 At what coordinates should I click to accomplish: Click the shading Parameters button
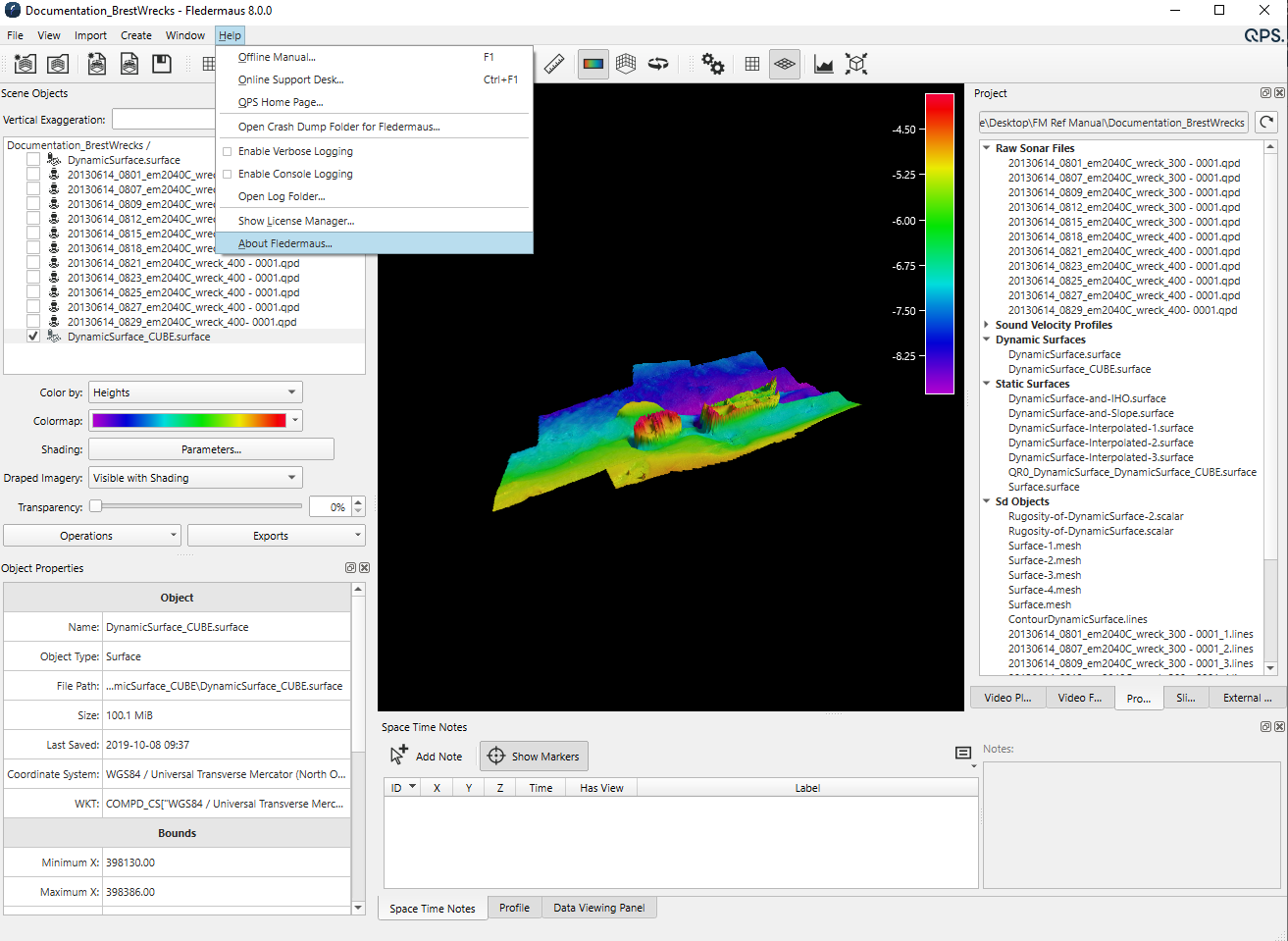pyautogui.click(x=211, y=449)
